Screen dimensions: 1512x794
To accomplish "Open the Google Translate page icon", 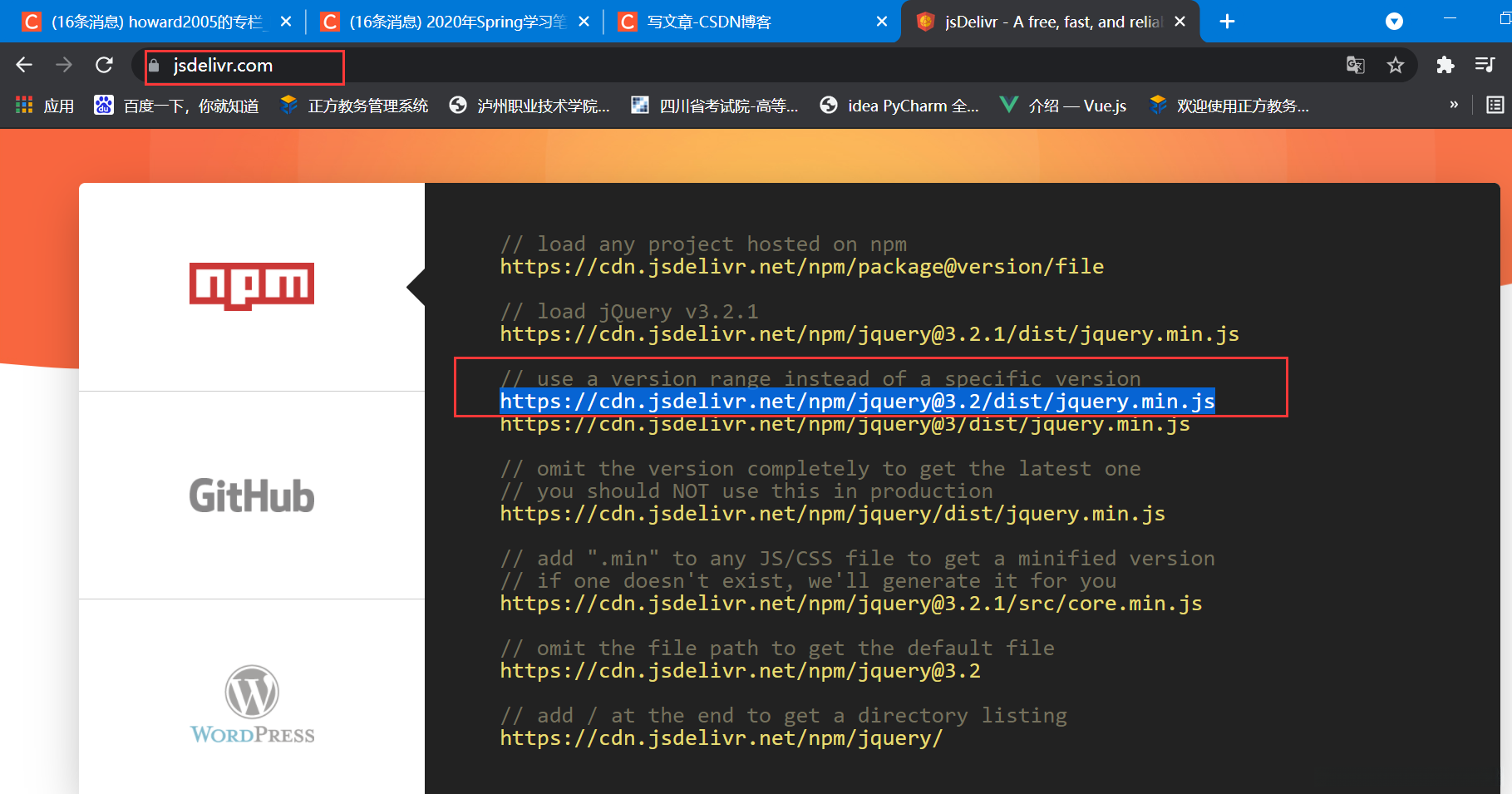I will coord(1356,65).
